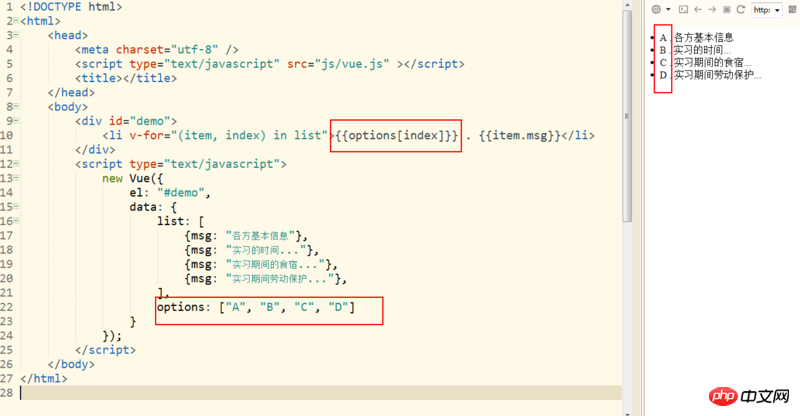Click the 各方基本信息 string on line 17

[x=260, y=235]
